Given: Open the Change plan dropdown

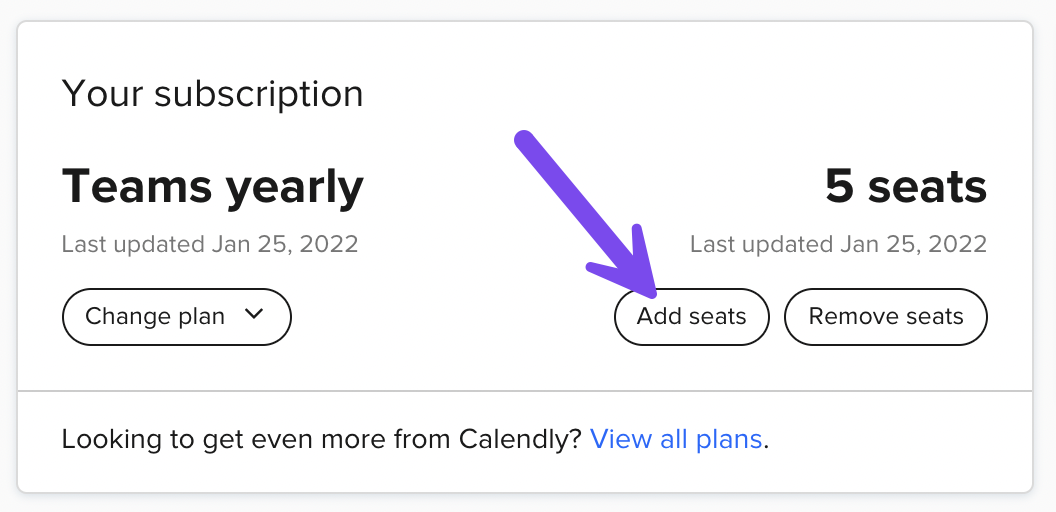Looking at the screenshot, I should point(176,317).
